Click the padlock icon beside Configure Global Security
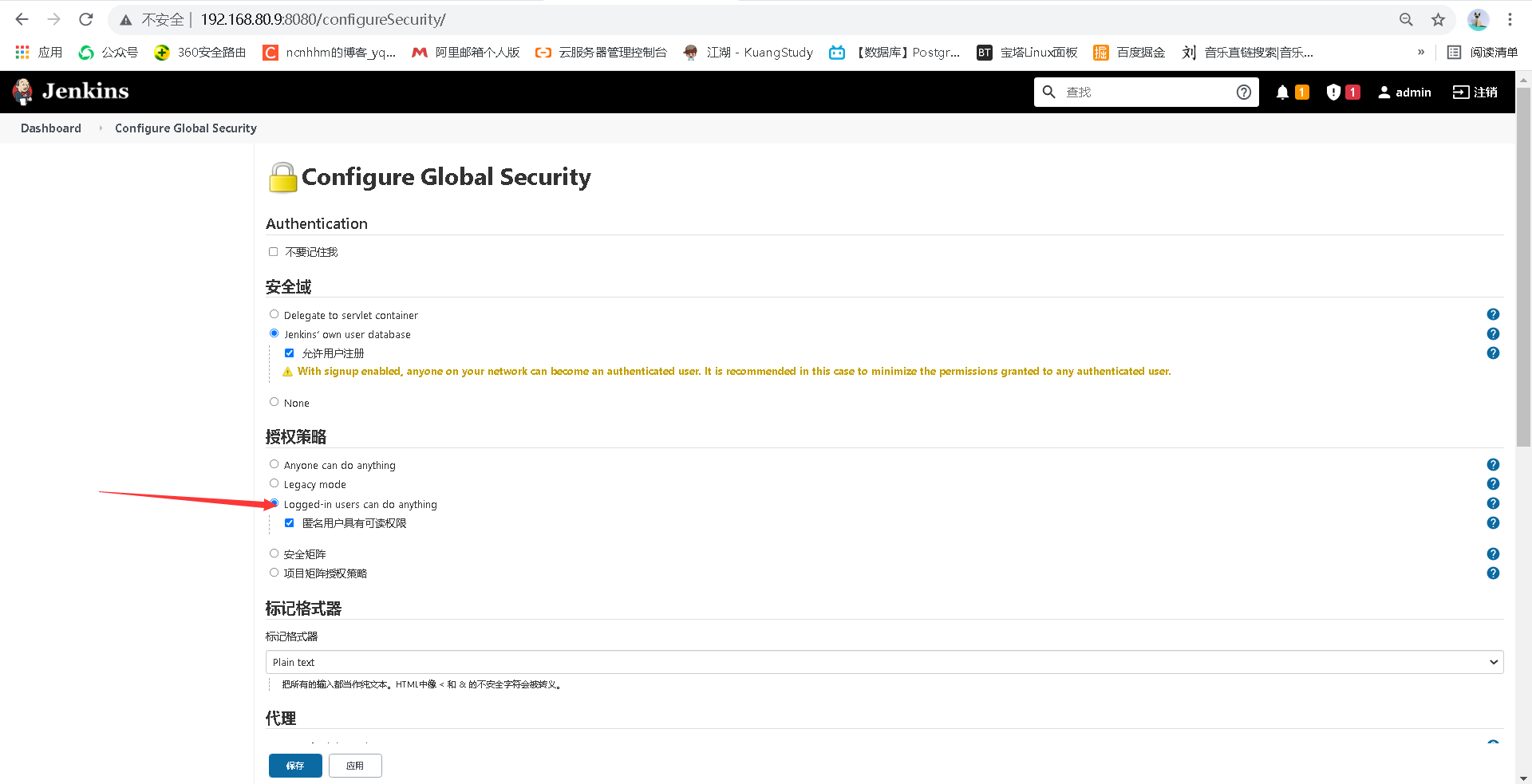The height and width of the screenshot is (784, 1532). (282, 176)
